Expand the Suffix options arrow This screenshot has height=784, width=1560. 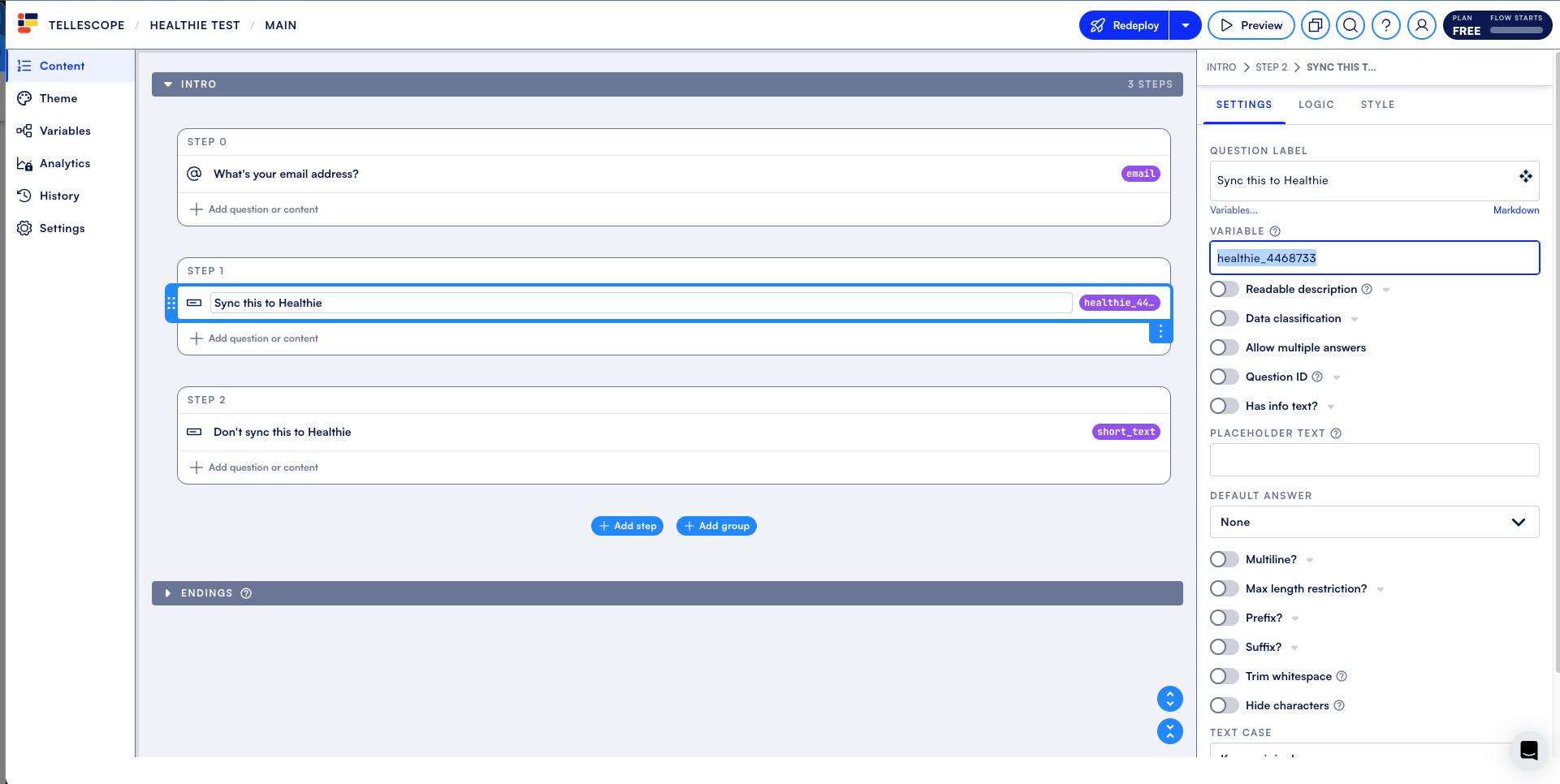(x=1294, y=648)
